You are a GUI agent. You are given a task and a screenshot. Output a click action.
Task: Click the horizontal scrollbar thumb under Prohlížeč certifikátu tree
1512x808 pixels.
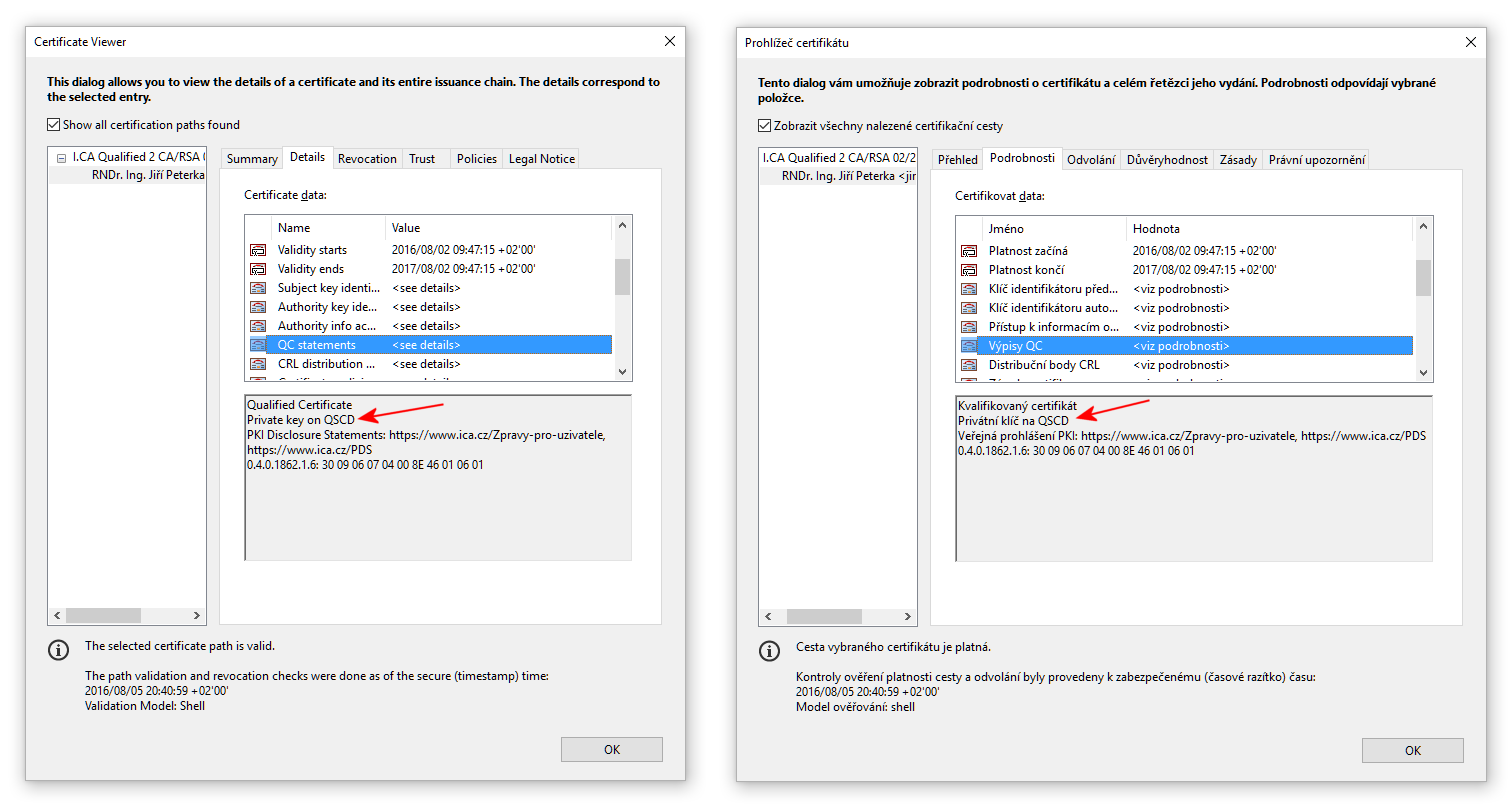click(x=825, y=617)
